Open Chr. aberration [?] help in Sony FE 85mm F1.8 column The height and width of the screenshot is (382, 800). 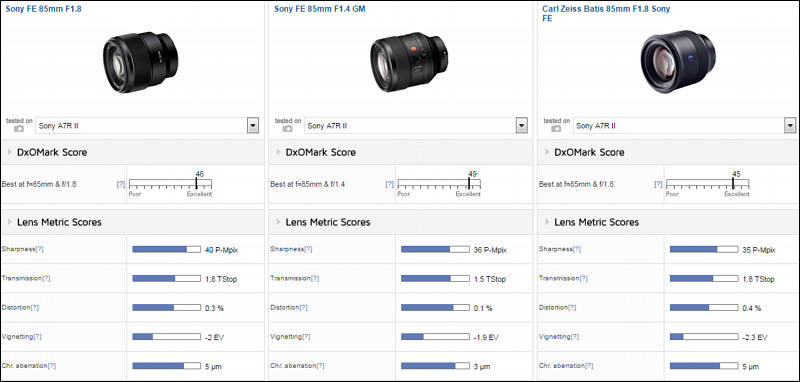[52, 366]
